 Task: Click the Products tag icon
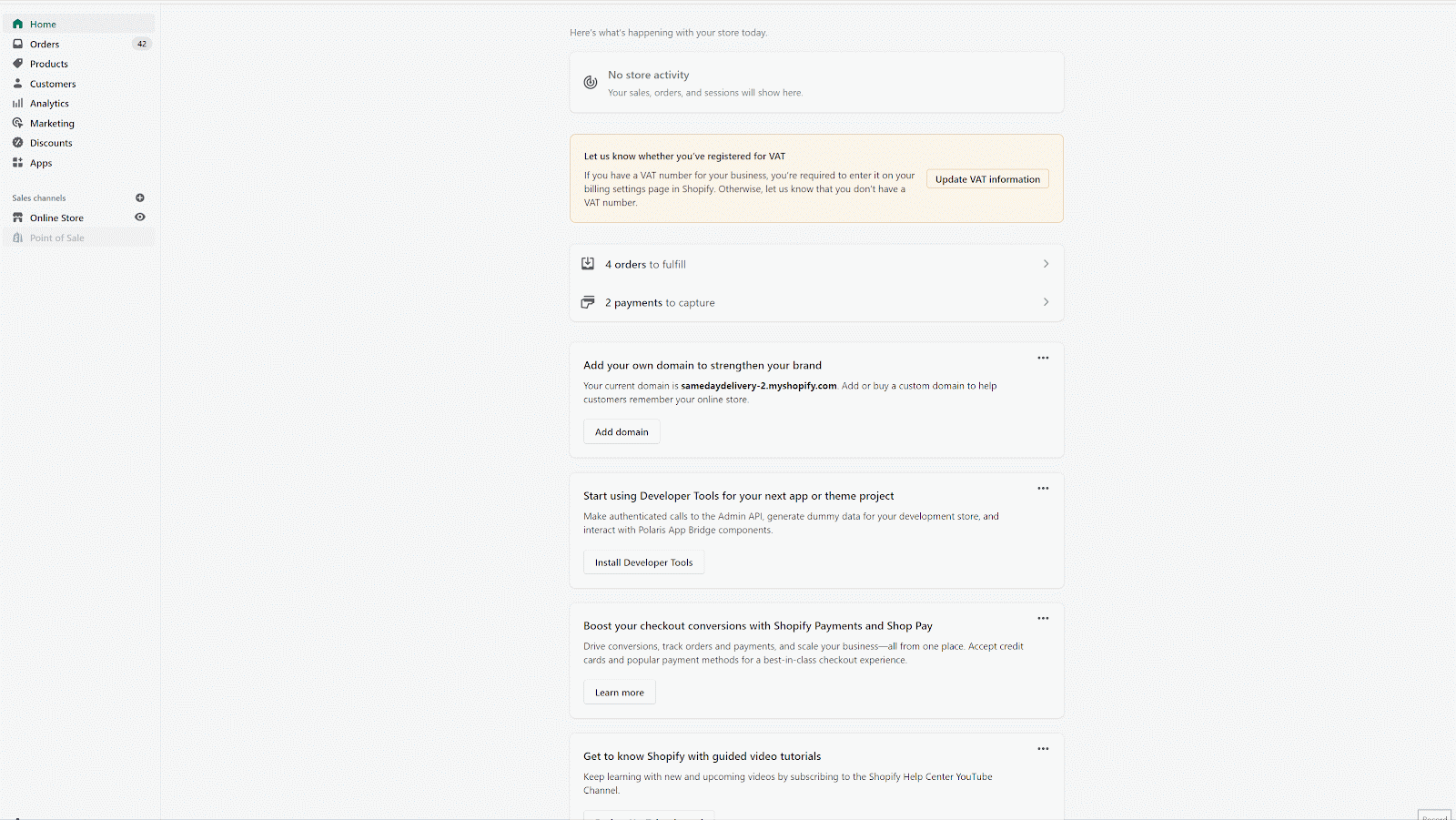17,64
